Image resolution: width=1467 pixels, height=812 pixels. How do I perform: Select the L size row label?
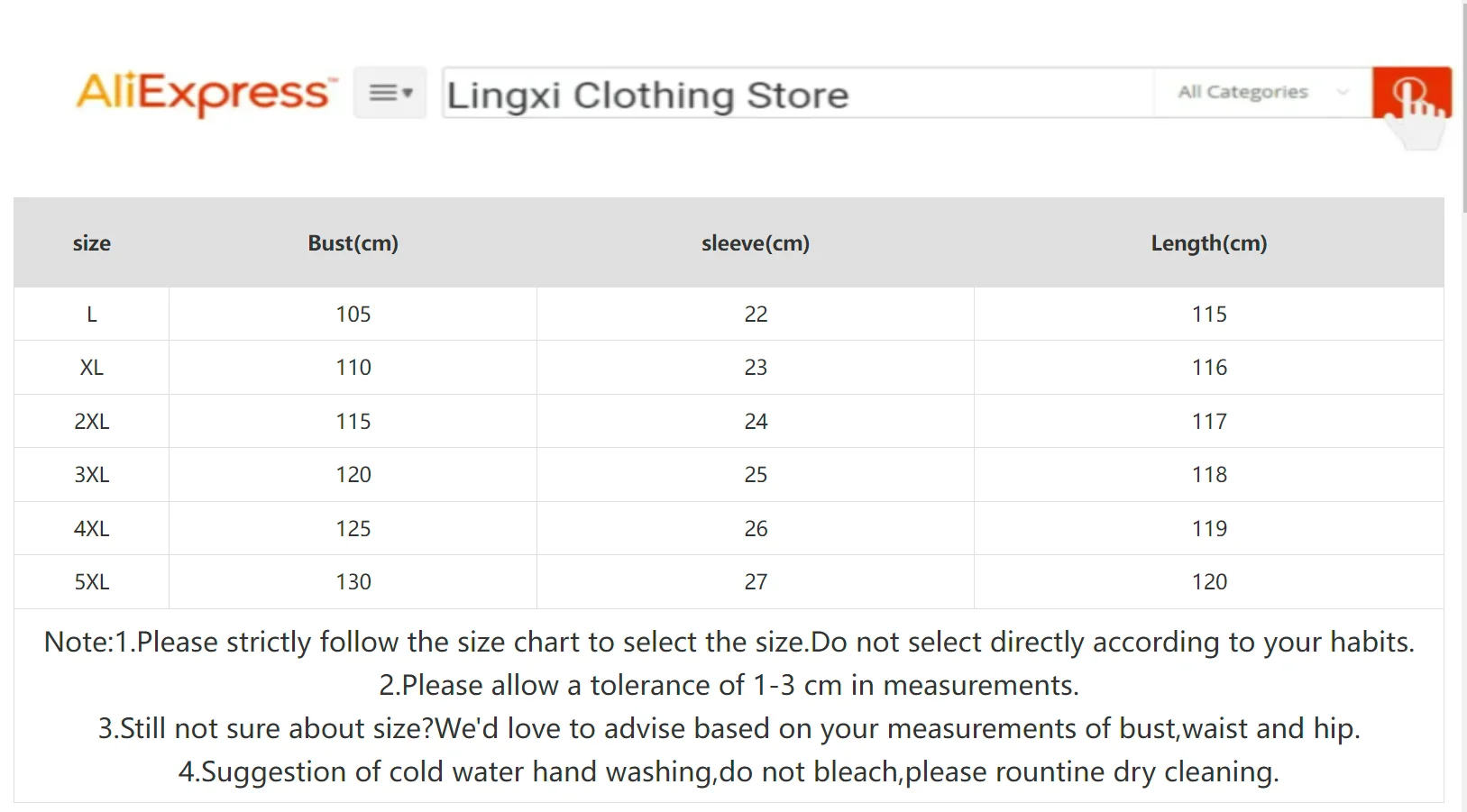[92, 315]
